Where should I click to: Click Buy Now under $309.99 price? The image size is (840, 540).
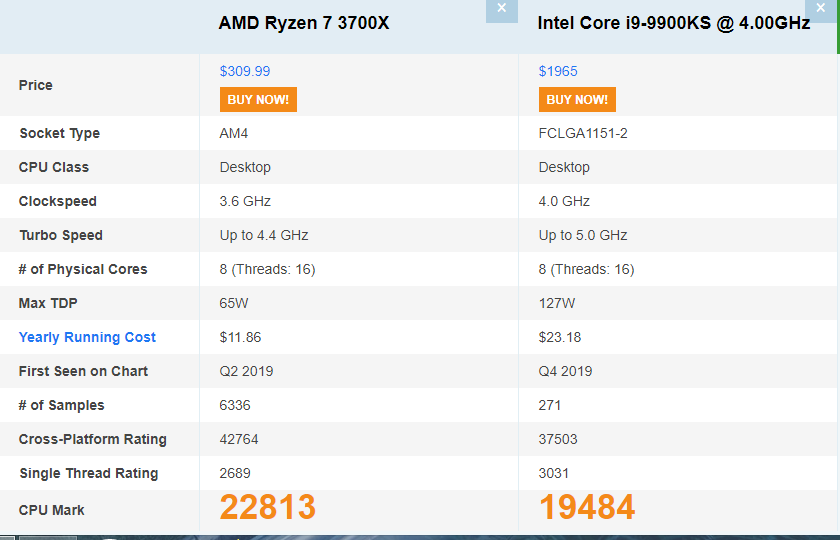coord(258,100)
